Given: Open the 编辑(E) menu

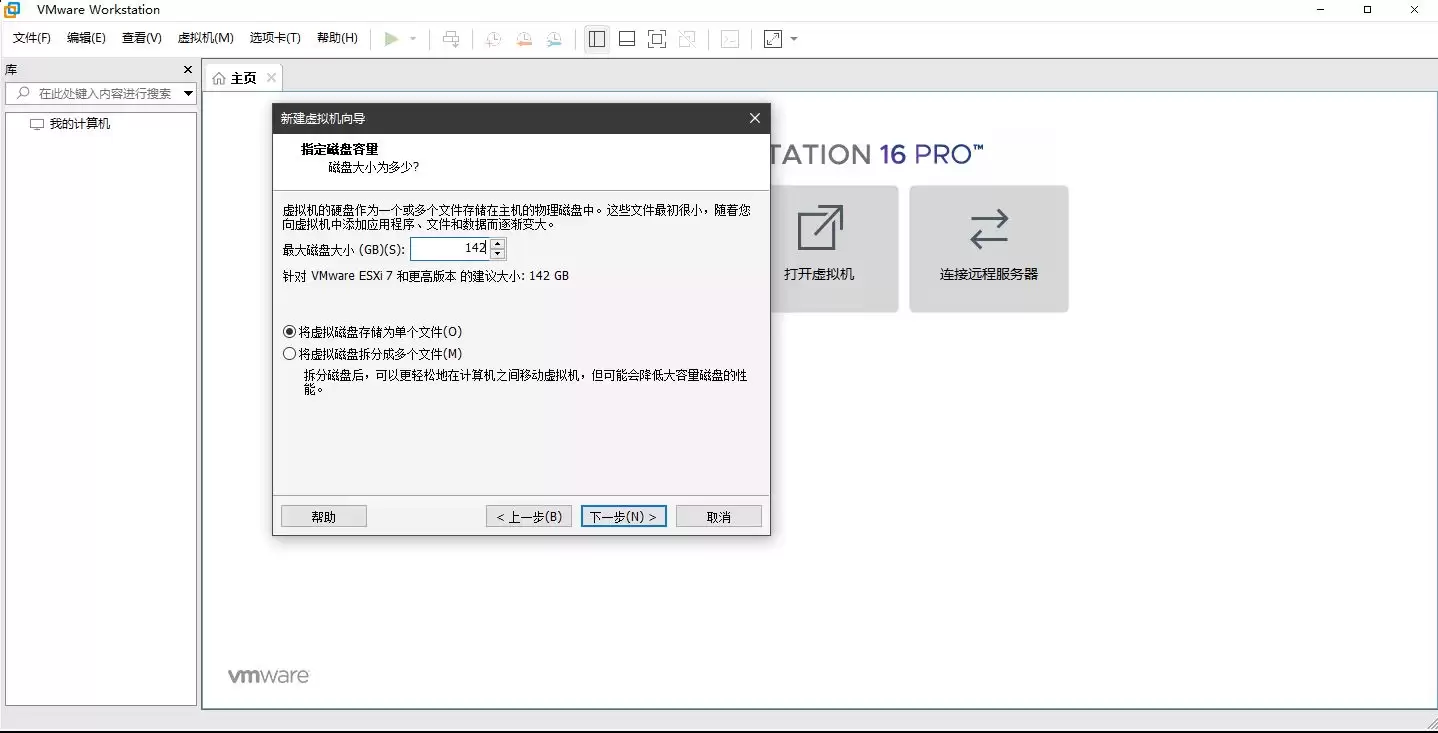Looking at the screenshot, I should pyautogui.click(x=86, y=38).
